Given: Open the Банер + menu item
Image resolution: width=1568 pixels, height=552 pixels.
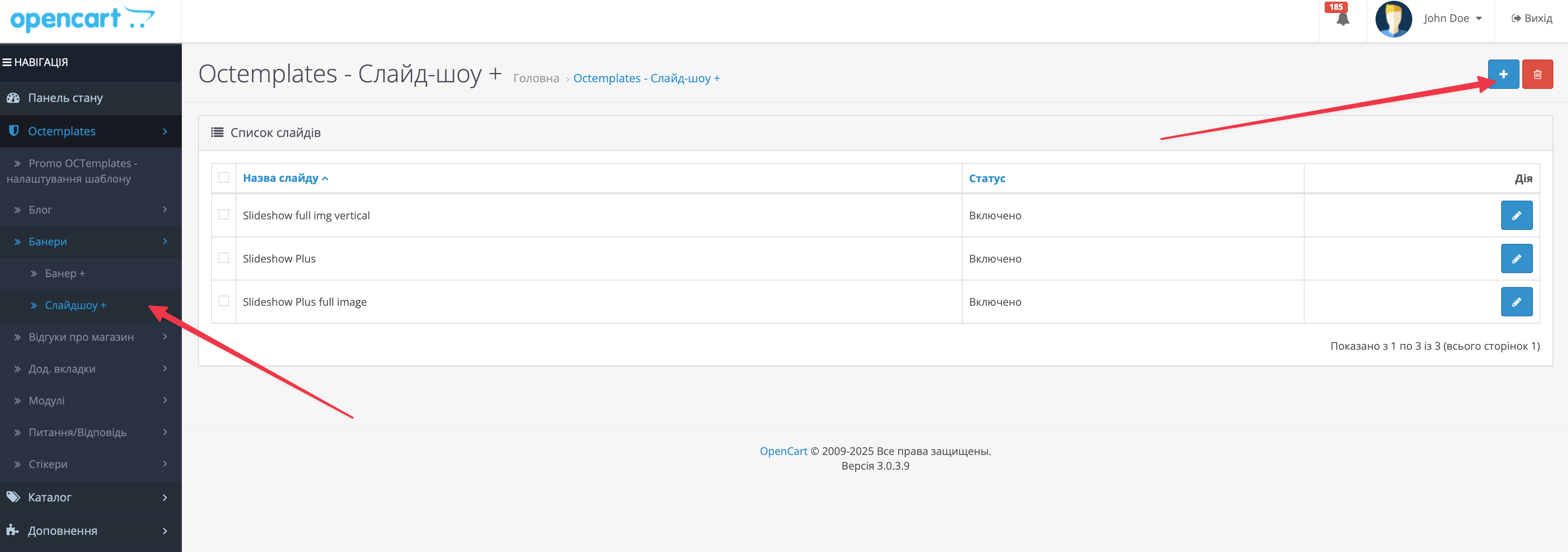Looking at the screenshot, I should coord(64,273).
